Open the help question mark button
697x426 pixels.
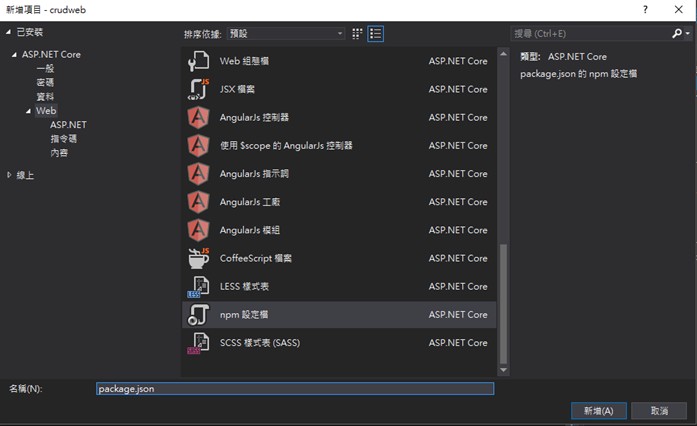[x=645, y=9]
